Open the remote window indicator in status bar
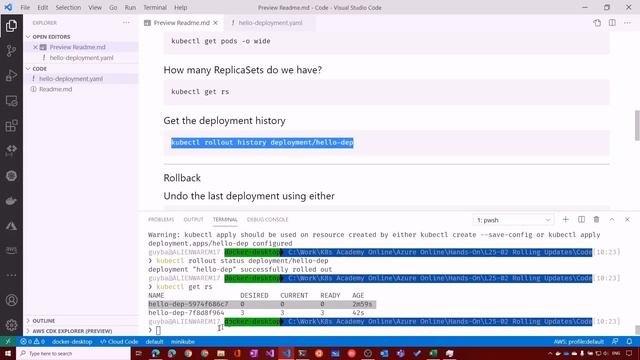The height and width of the screenshot is (360, 640). (x=8, y=342)
